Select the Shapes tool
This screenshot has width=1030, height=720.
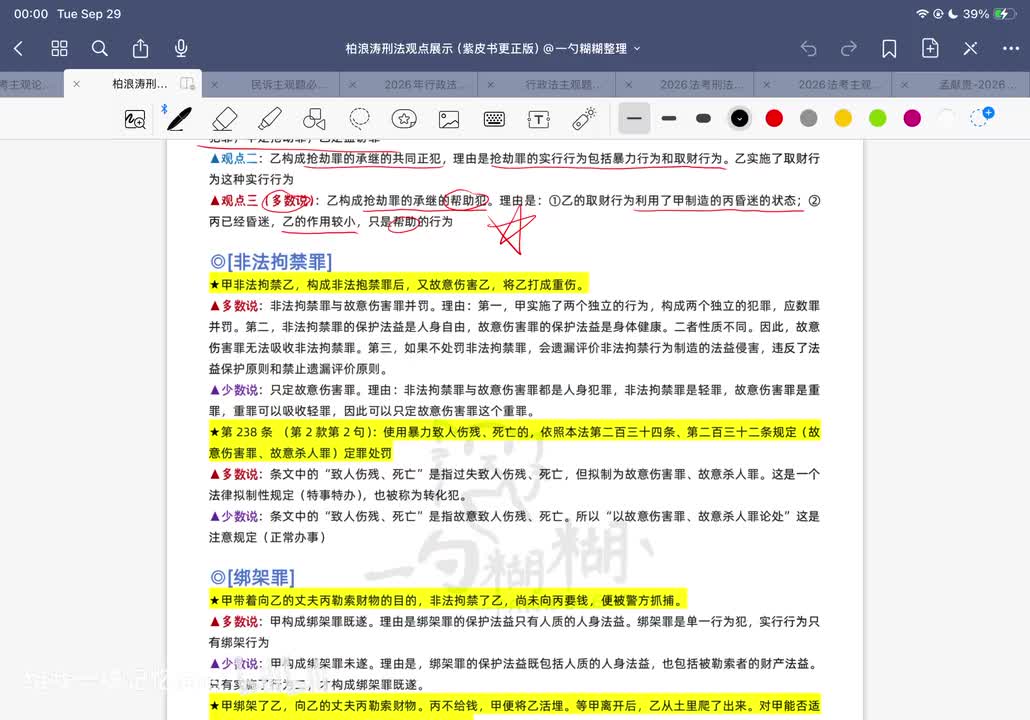coord(314,119)
